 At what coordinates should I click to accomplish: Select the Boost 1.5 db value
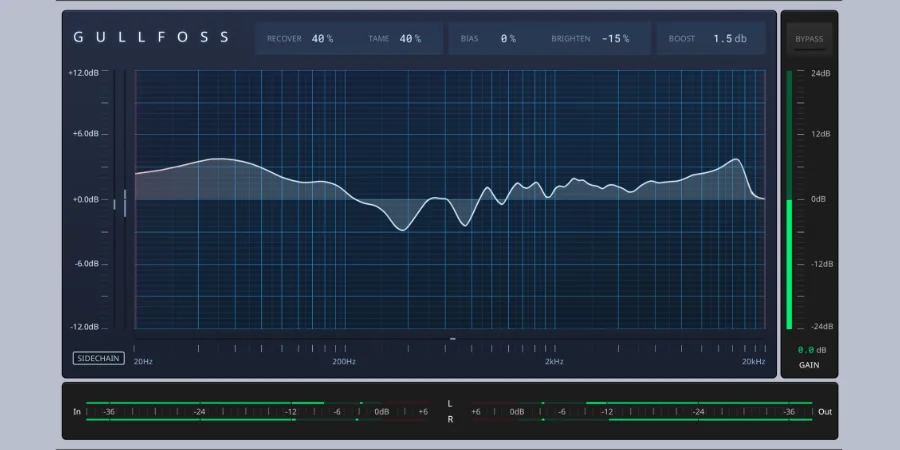coord(730,38)
